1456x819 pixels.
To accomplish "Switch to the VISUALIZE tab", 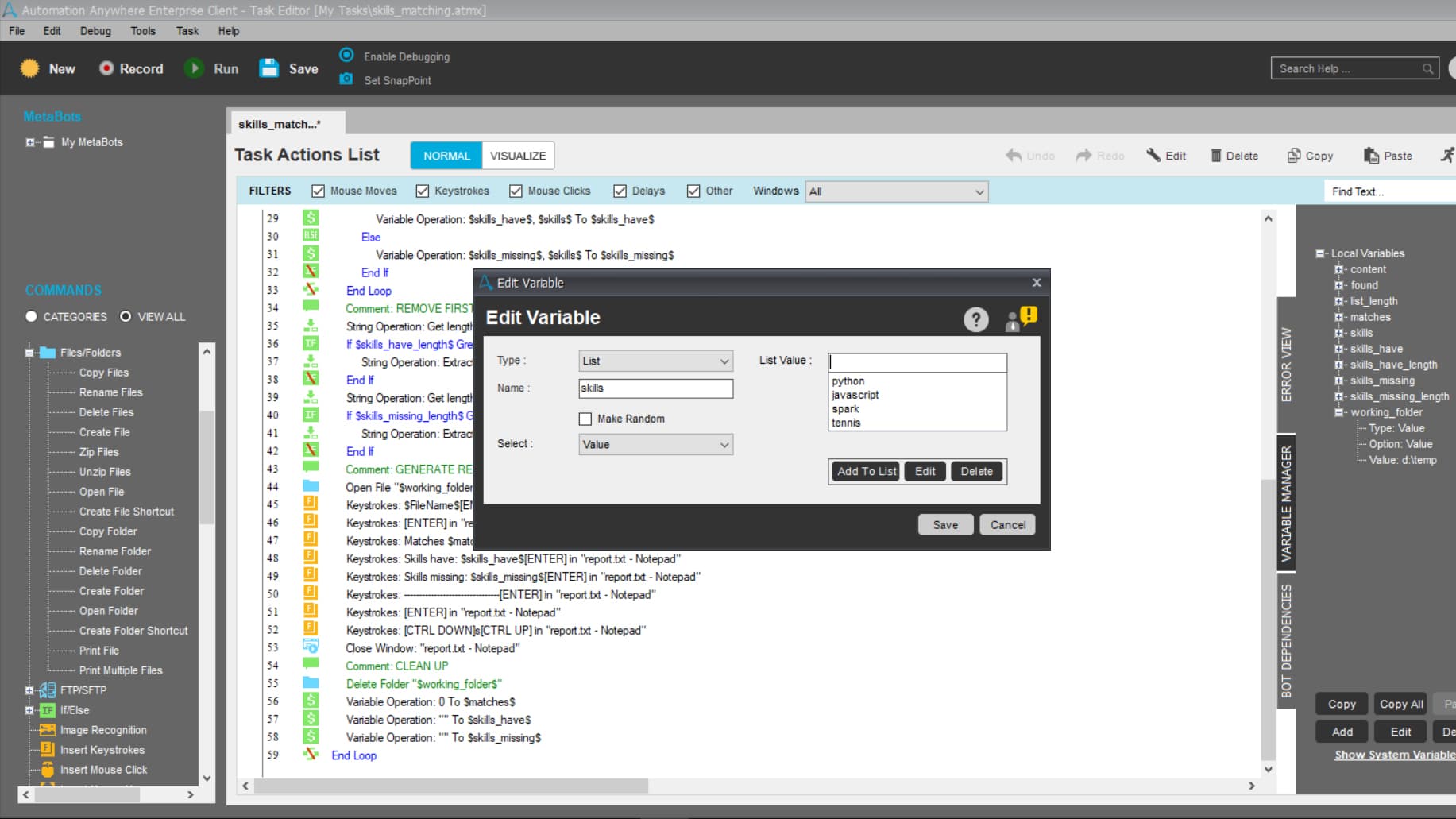I will [x=518, y=156].
